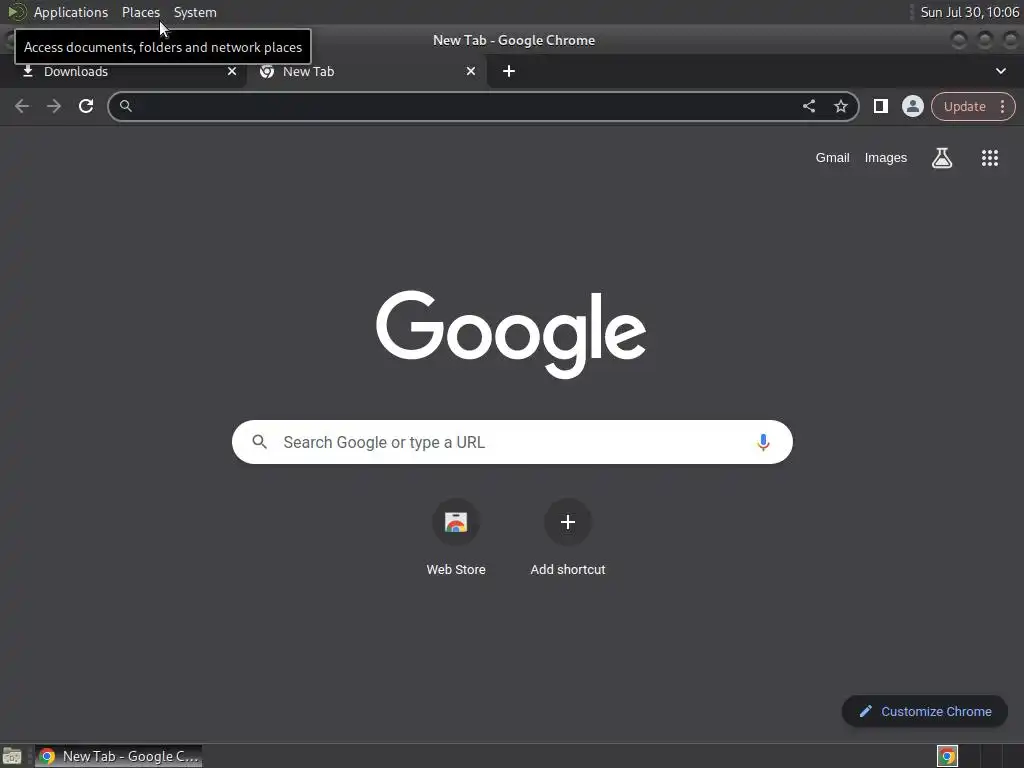Click Chrome workspace icon in bottom-right panel
The image size is (1024, 768).
(x=947, y=756)
